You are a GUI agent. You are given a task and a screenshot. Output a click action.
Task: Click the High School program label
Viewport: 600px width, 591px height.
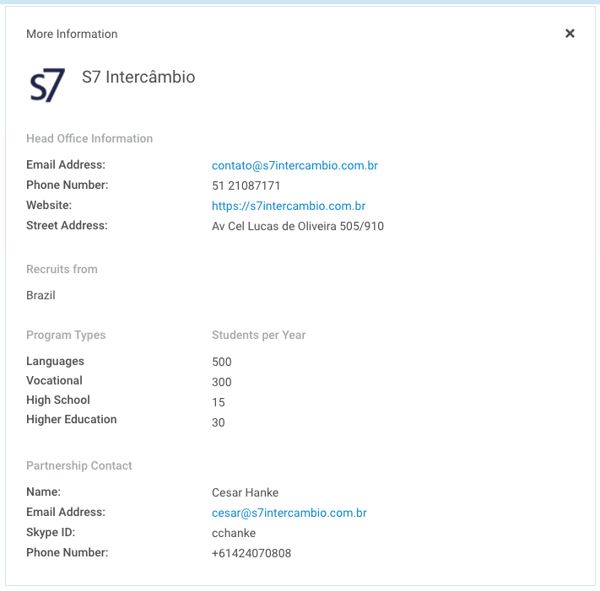click(58, 400)
